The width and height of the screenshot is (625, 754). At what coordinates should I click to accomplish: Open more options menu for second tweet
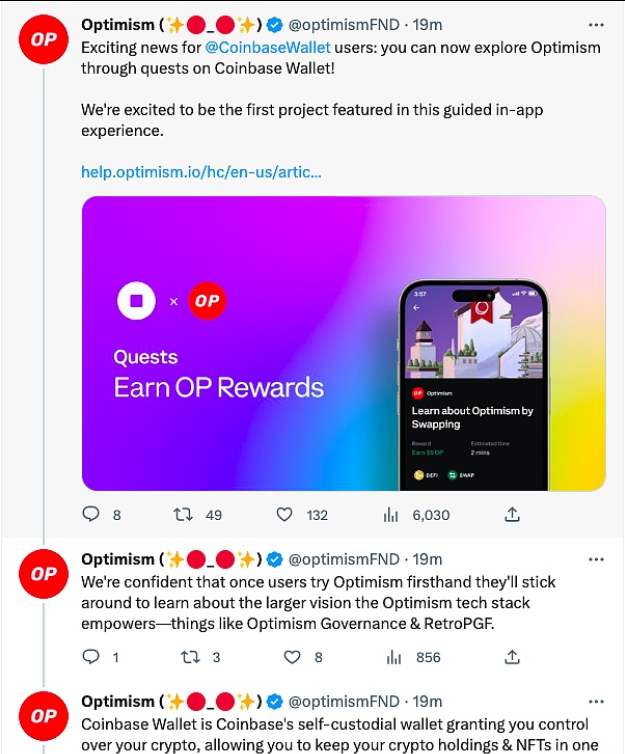(596, 559)
